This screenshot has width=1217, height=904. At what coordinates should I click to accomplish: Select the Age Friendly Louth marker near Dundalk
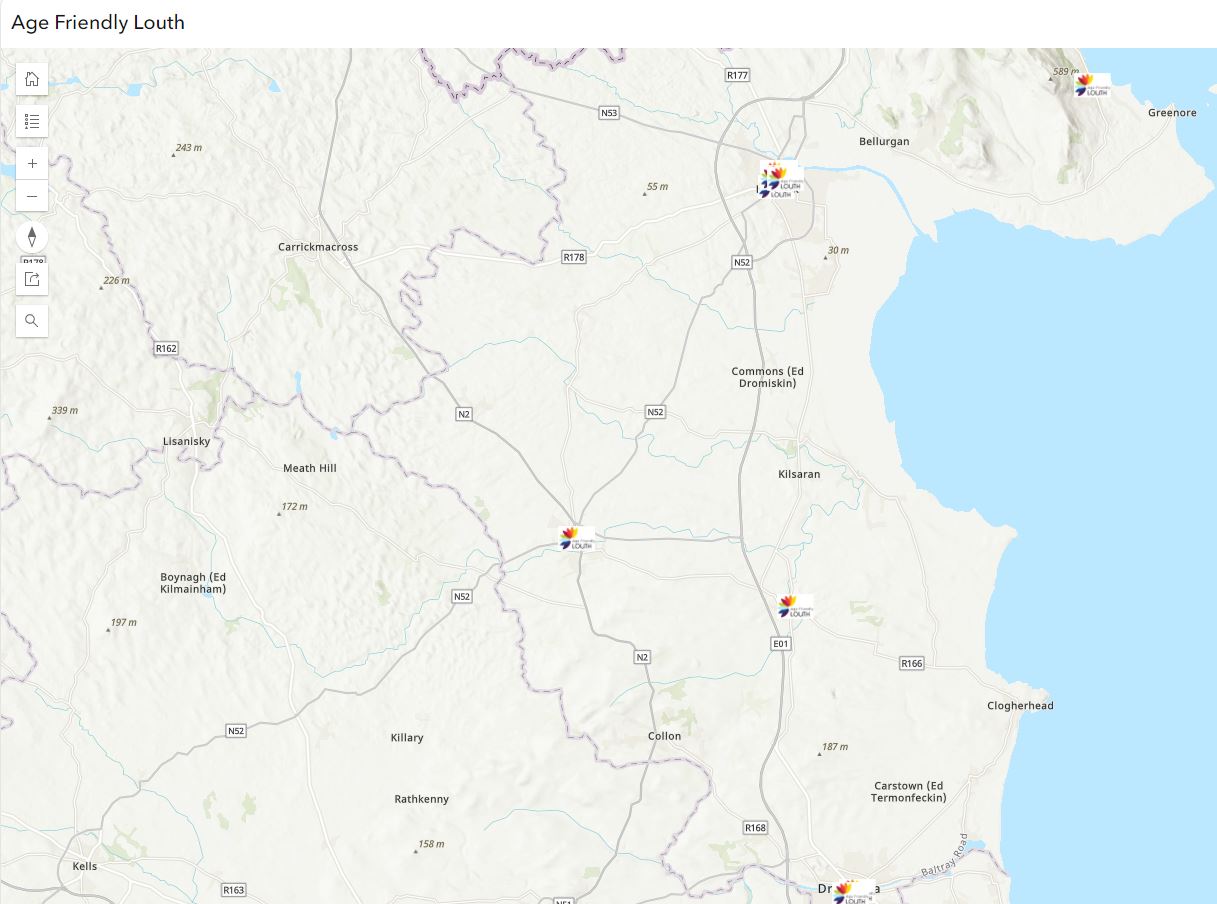[779, 177]
